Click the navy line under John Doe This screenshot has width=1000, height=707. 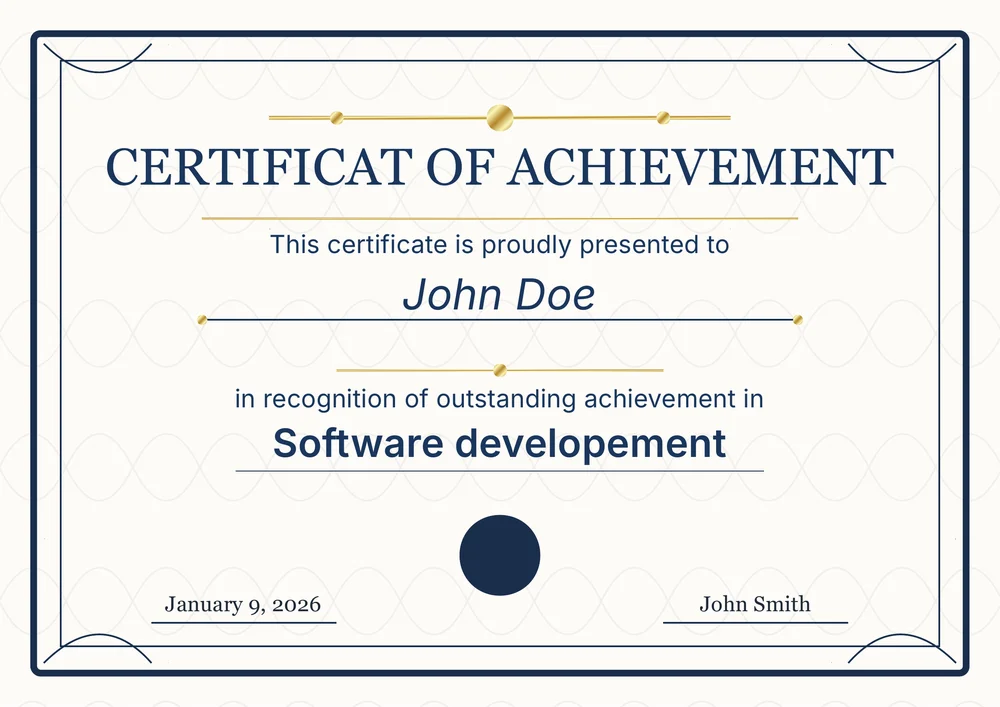tap(500, 320)
